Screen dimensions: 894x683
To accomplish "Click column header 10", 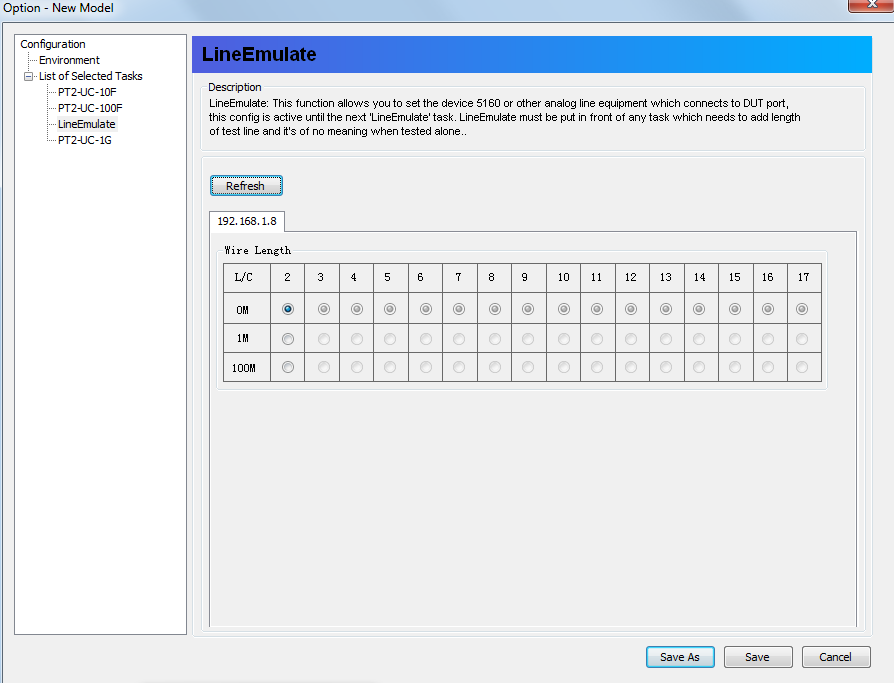I will (x=563, y=278).
